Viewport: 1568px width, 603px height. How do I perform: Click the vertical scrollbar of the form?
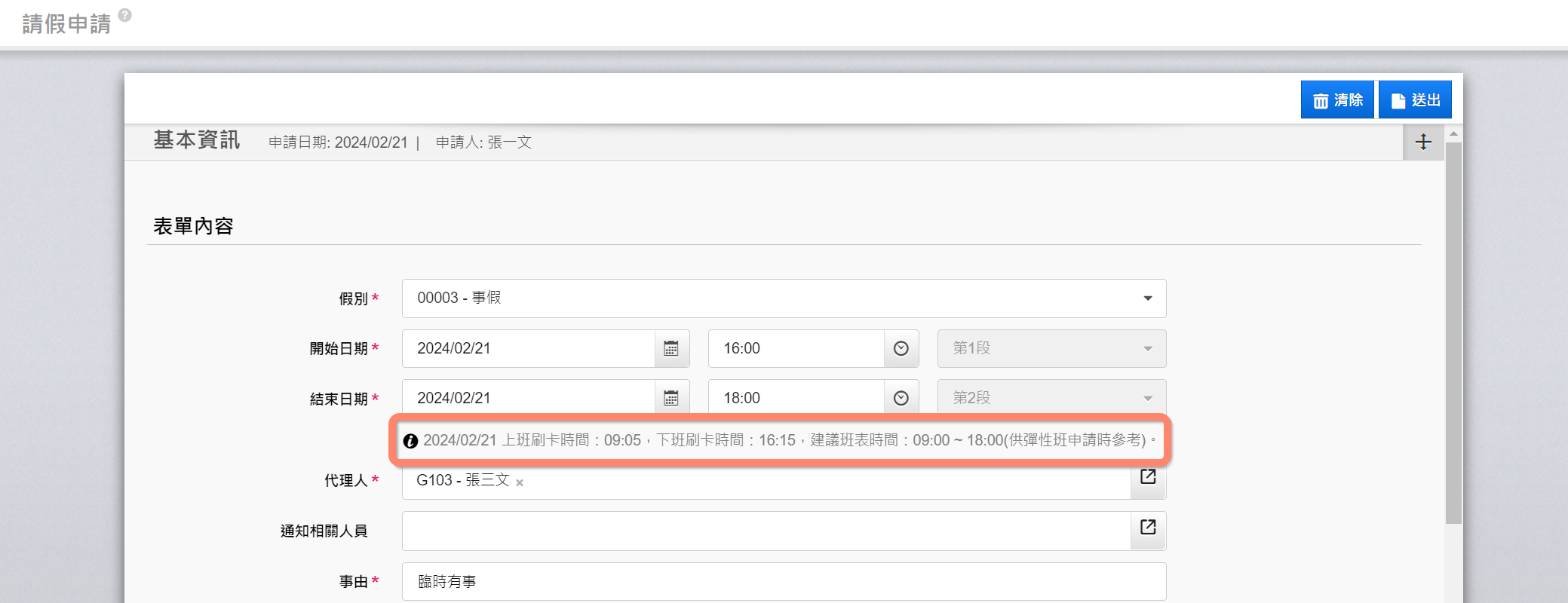[1453, 332]
